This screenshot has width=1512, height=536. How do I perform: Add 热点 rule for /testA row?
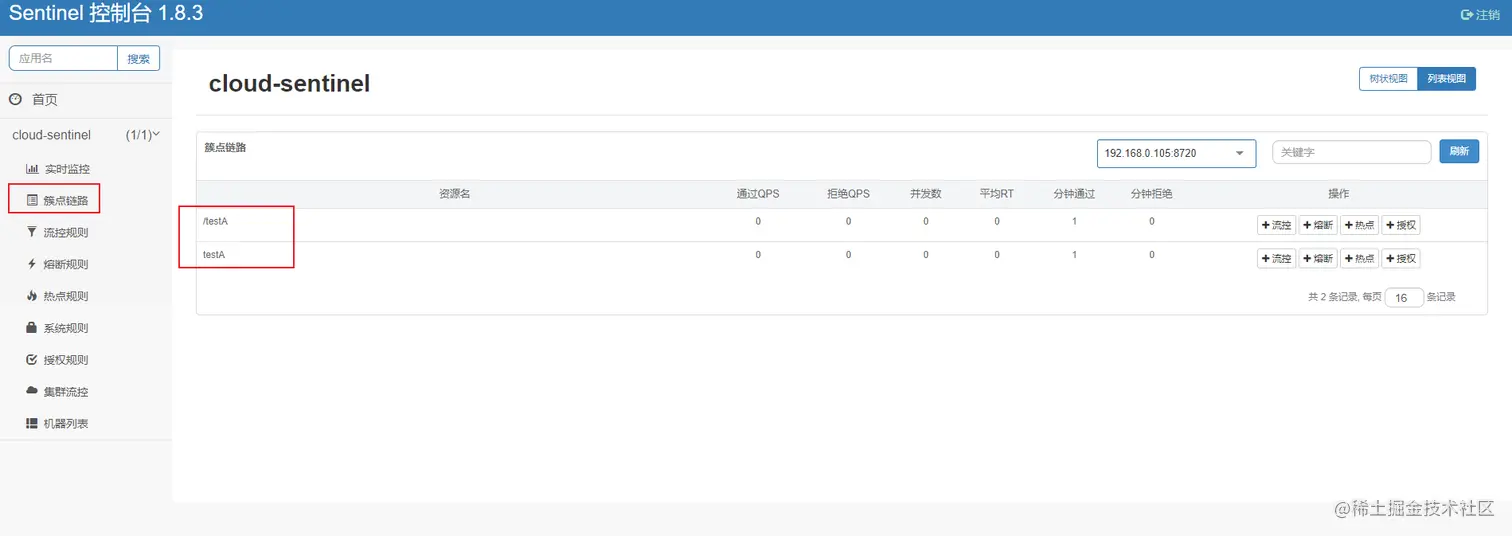(1359, 225)
